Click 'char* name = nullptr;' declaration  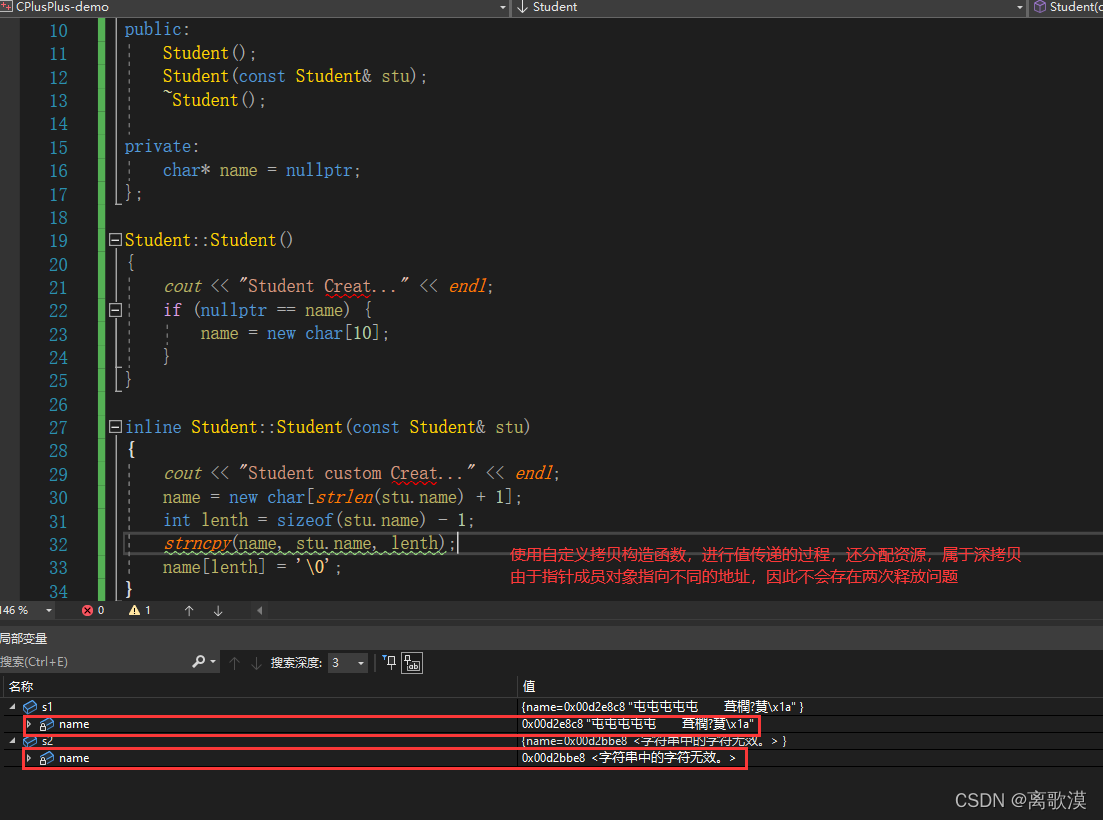tap(262, 170)
